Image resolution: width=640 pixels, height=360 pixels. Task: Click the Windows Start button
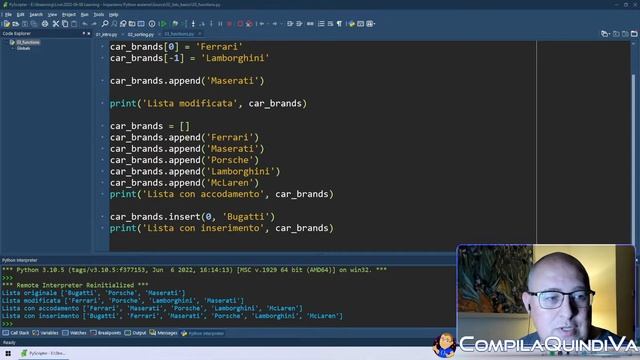point(8,353)
